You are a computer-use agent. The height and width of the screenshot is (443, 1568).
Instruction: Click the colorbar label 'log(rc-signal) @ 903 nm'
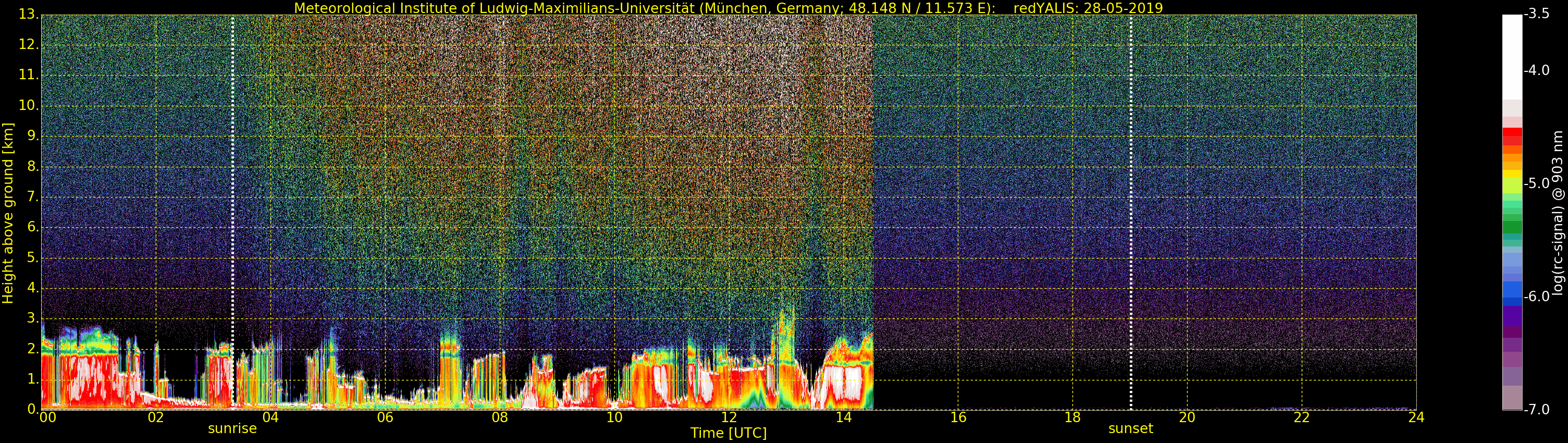(x=1559, y=213)
